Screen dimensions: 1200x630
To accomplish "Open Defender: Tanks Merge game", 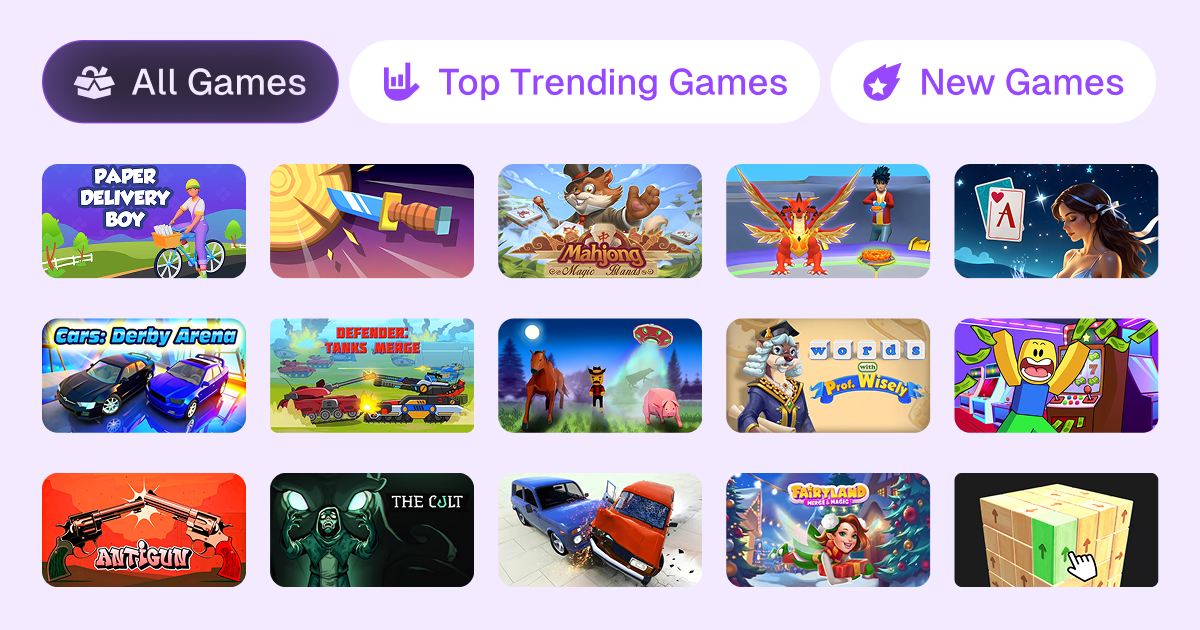I will (372, 375).
